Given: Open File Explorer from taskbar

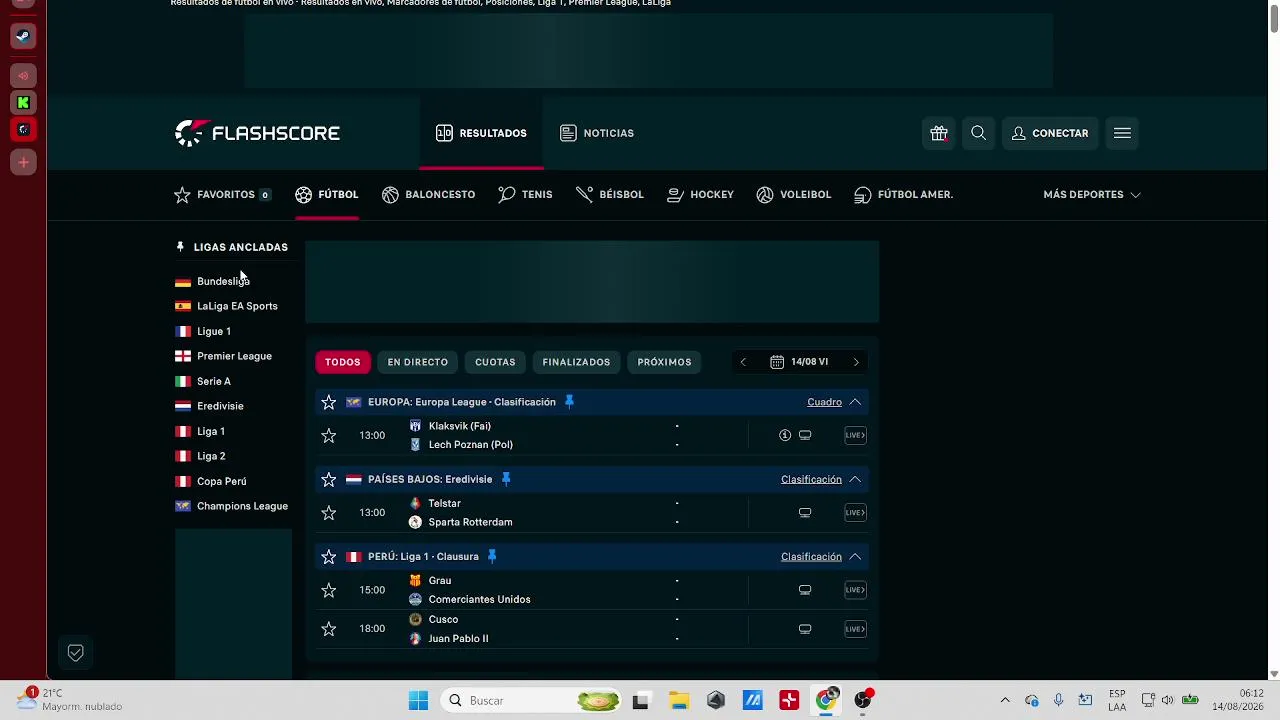Looking at the screenshot, I should coord(678,701).
